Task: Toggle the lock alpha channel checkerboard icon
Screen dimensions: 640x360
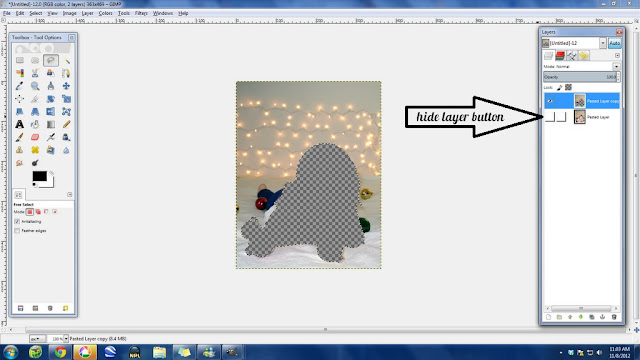Action: click(568, 87)
